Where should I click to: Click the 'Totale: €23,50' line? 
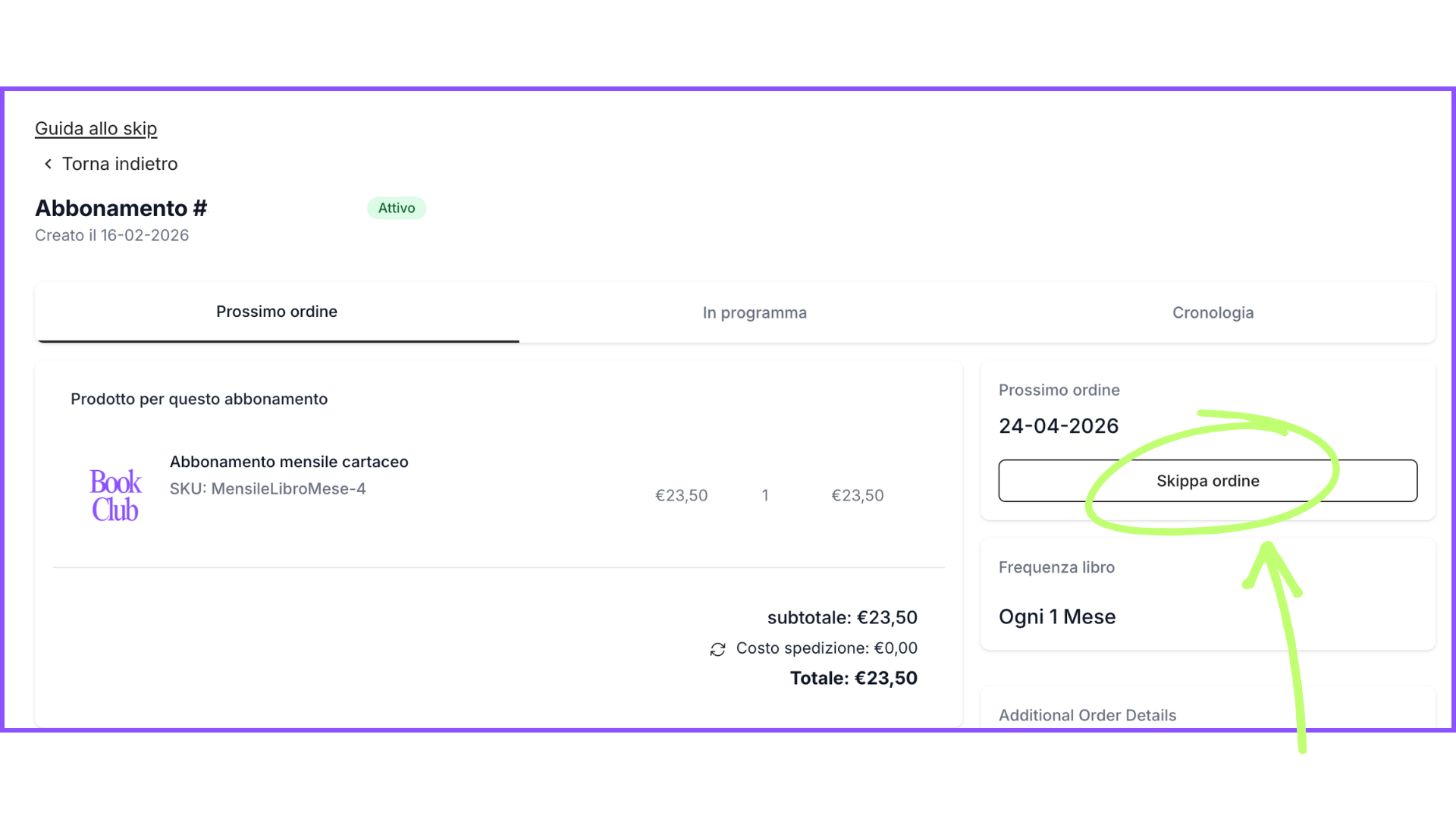pos(853,678)
